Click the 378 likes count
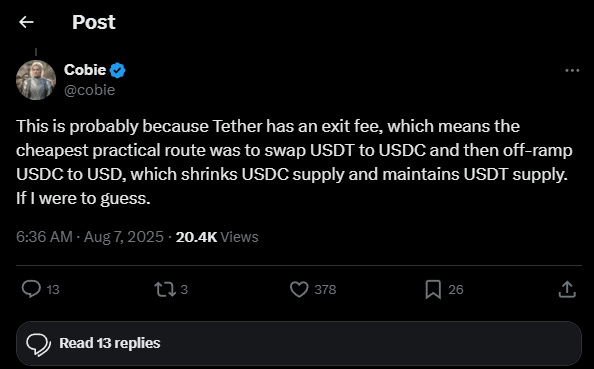The image size is (594, 369). [x=325, y=289]
